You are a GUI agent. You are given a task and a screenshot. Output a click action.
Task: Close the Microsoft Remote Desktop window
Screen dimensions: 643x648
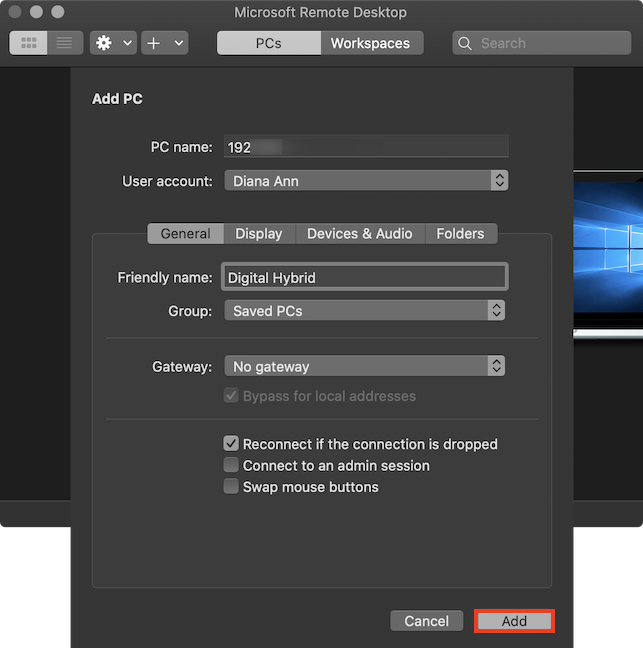(15, 12)
